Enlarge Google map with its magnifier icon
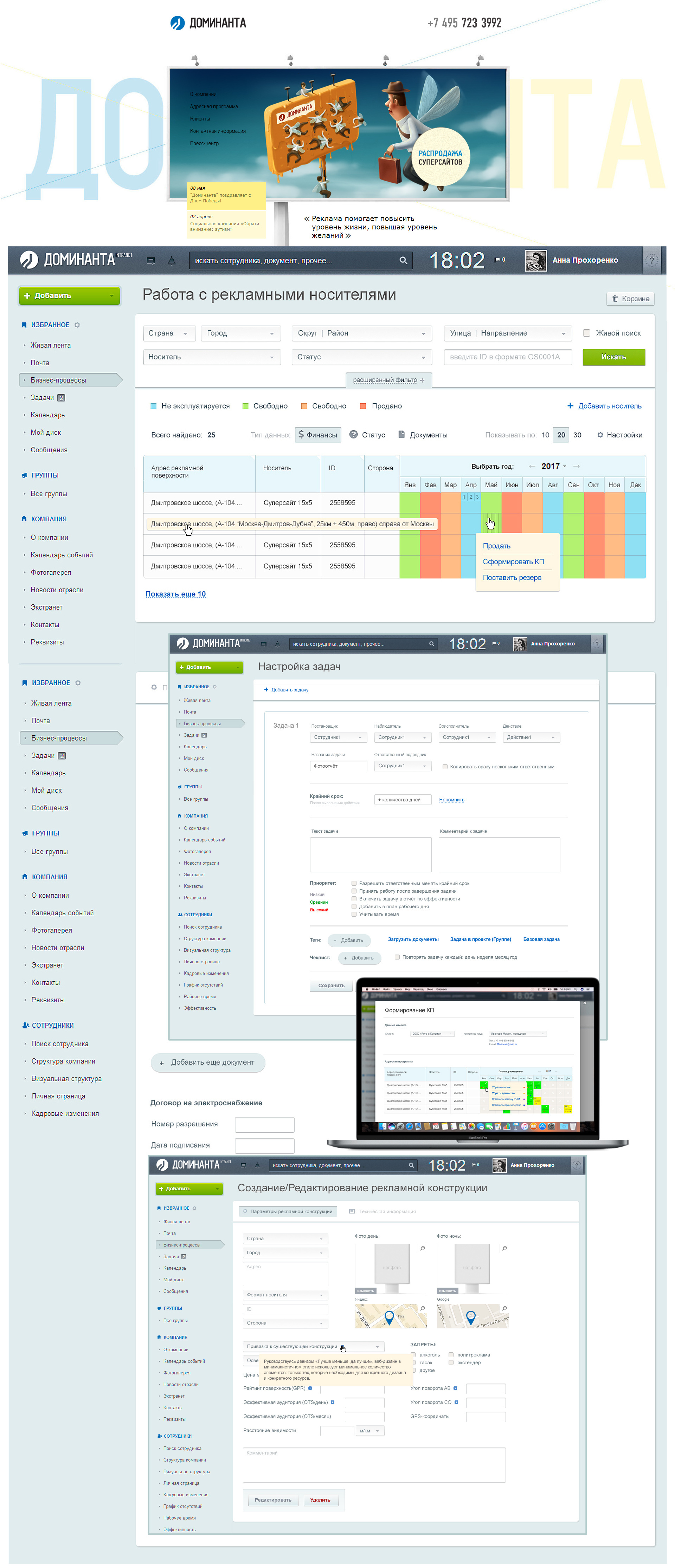The image size is (675, 1568). click(x=504, y=1308)
